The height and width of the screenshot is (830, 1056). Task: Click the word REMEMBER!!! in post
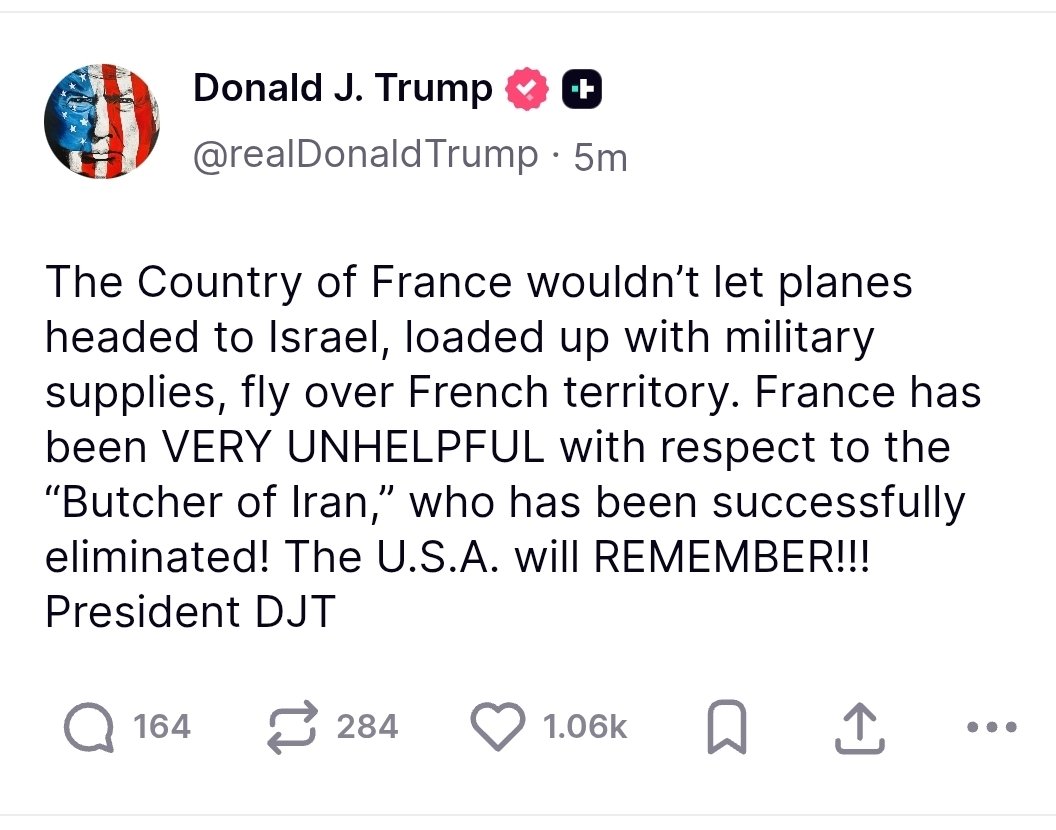[x=732, y=557]
